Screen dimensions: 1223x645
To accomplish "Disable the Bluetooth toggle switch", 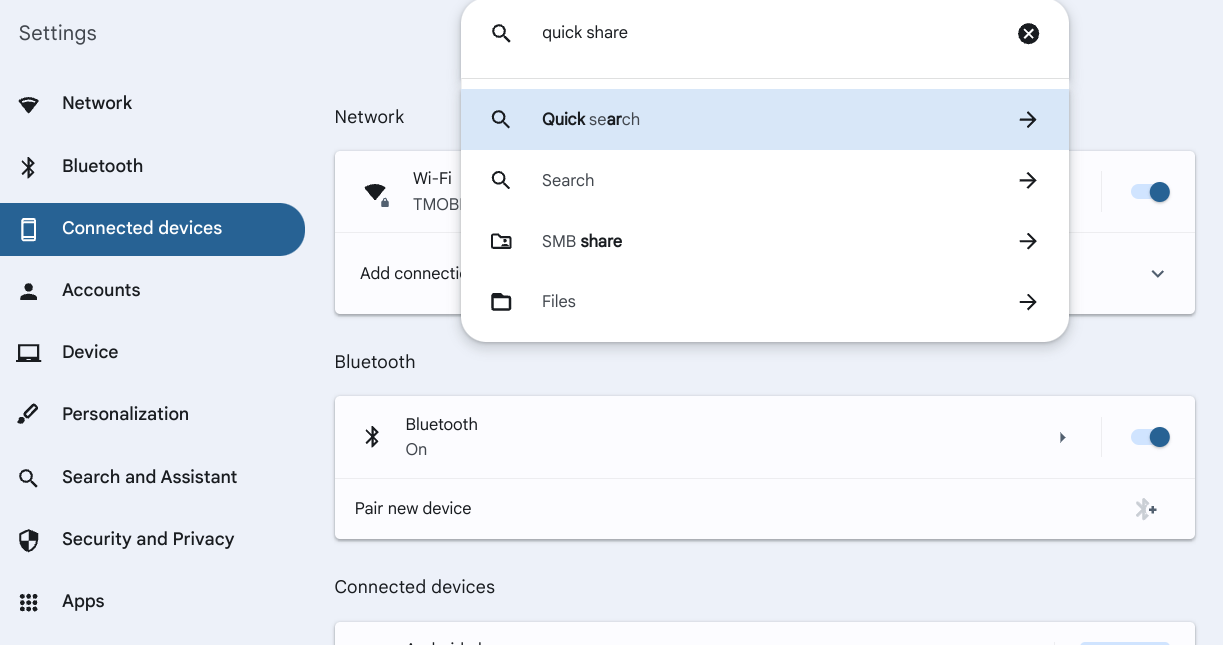I will (1150, 437).
